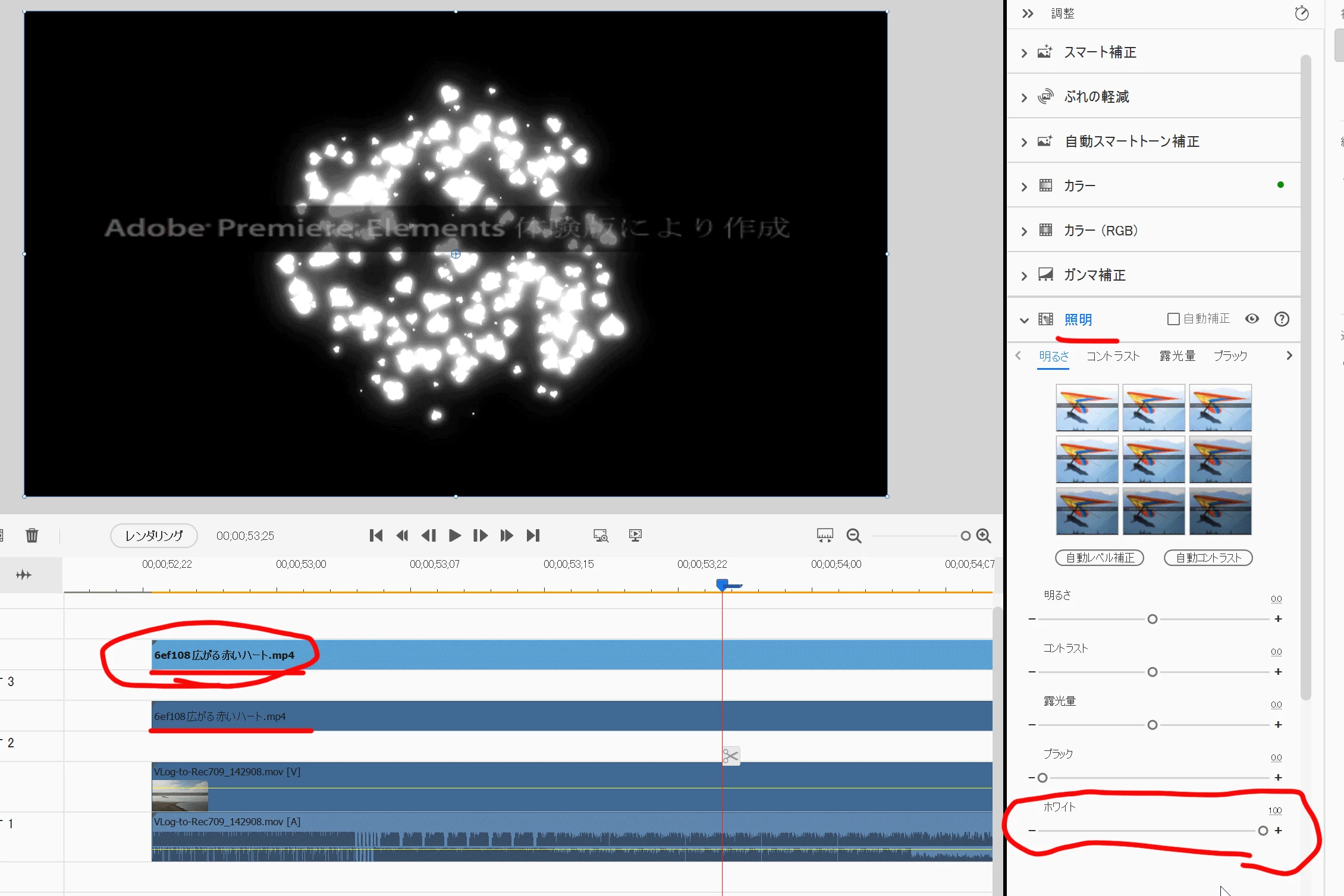Open the 照明 help question icon
1344x896 pixels.
(1282, 319)
